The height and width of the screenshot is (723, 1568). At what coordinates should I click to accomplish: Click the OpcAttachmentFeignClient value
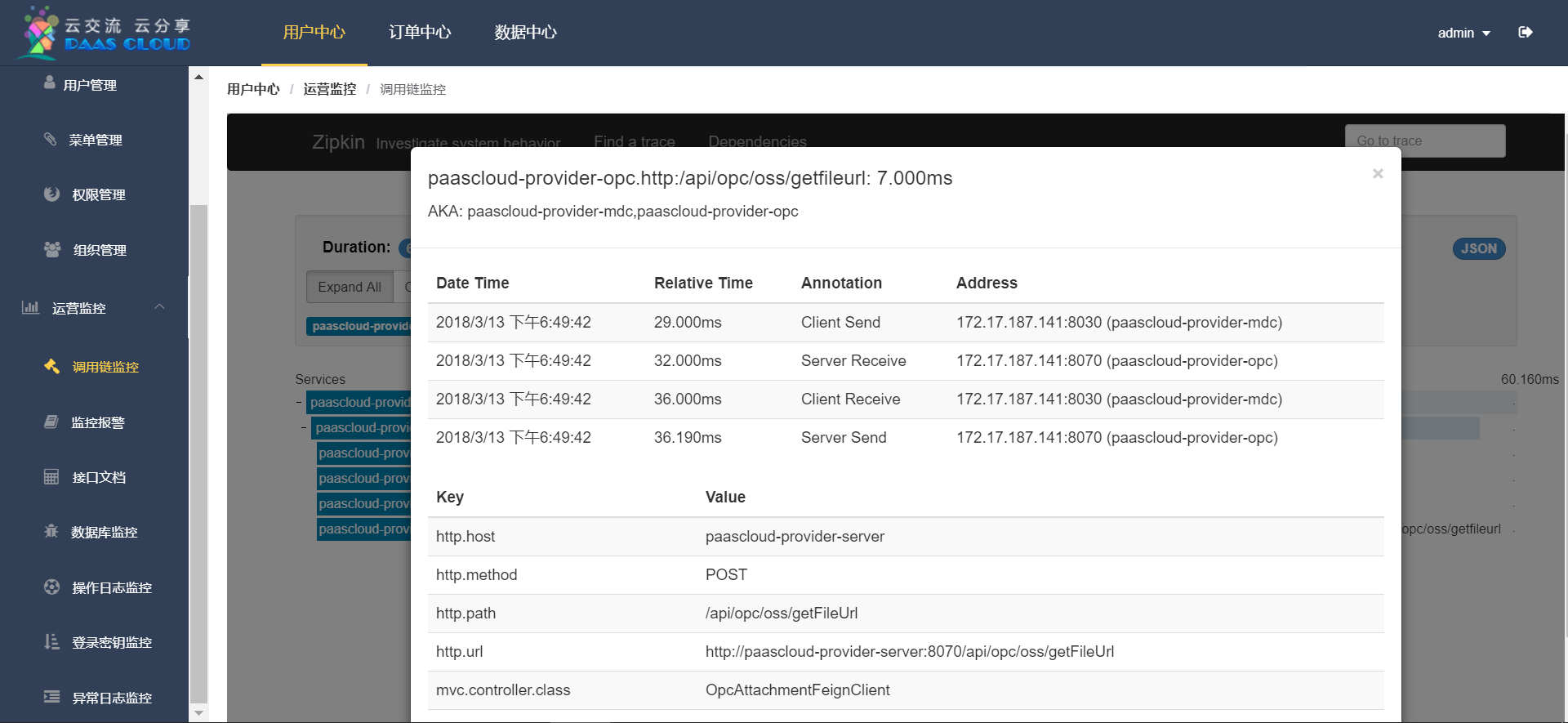tap(797, 690)
